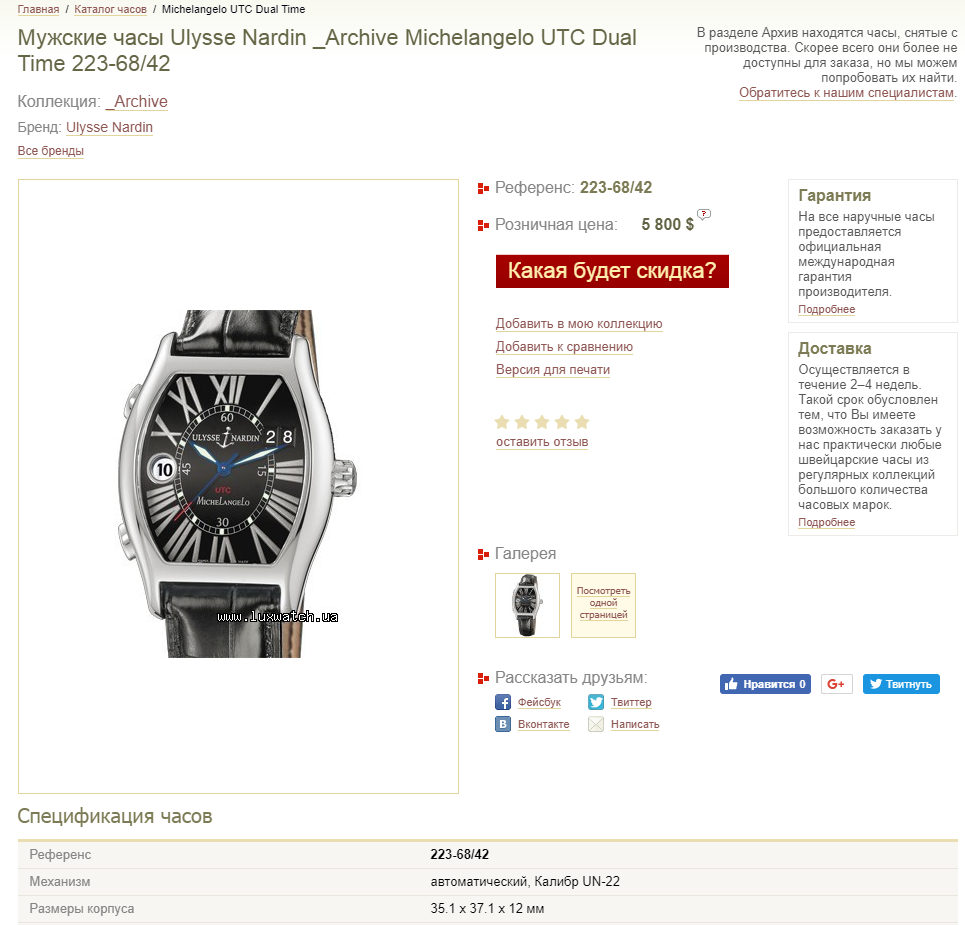Viewport: 965px width, 925px height.
Task: Open the Главная breadcrumb link
Action: [x=38, y=9]
